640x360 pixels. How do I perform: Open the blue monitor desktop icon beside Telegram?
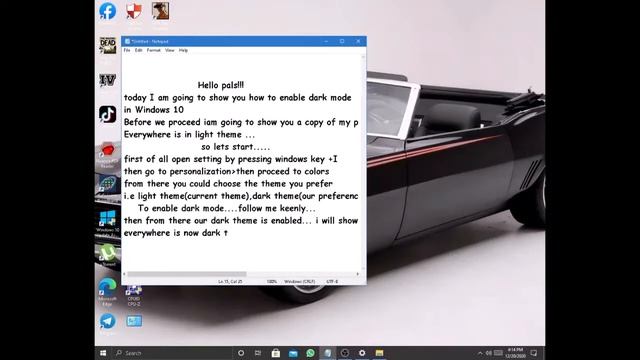click(x=134, y=321)
